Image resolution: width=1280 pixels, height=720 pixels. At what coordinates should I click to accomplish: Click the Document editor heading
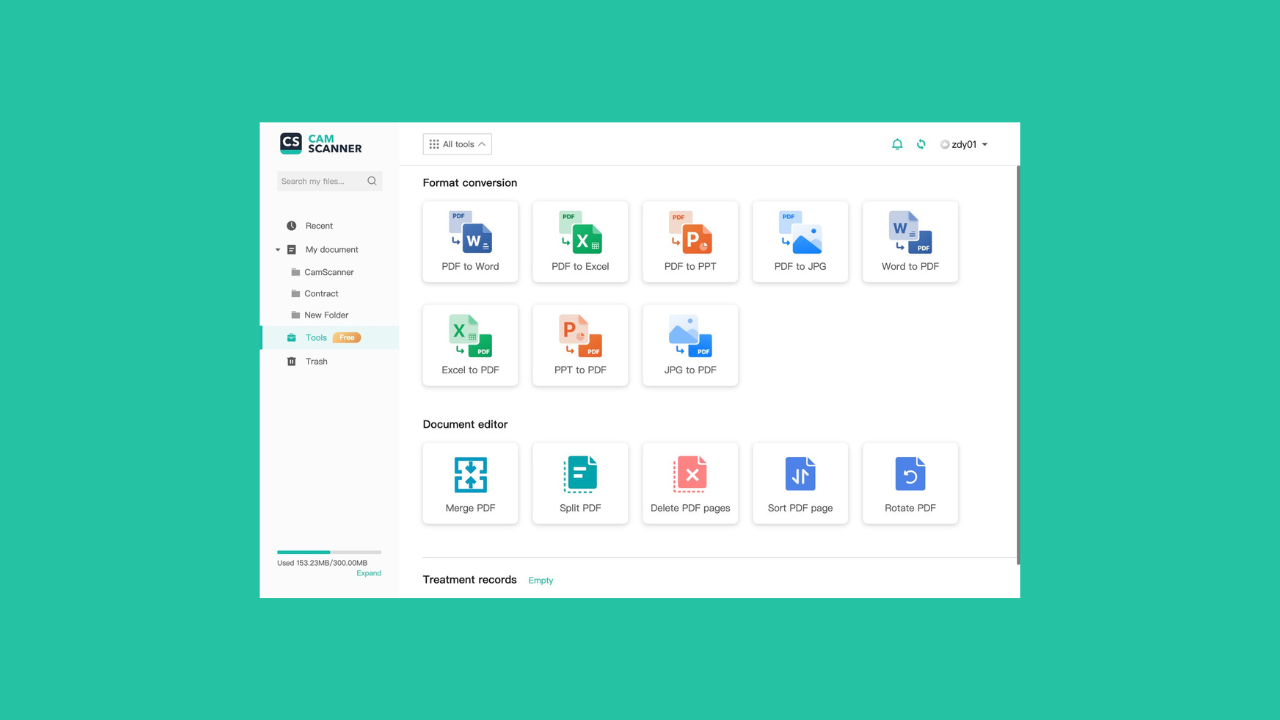coord(465,424)
